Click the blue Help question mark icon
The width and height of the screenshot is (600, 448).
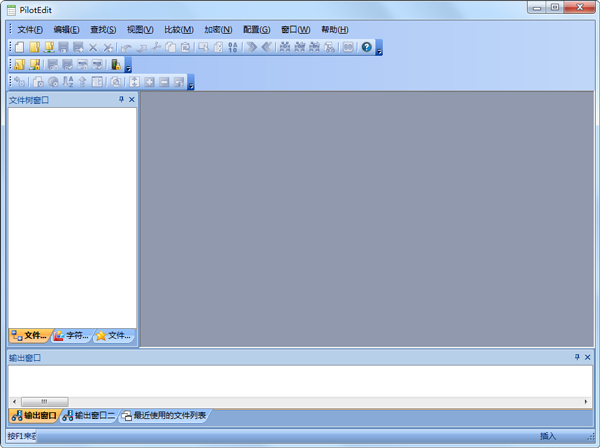tap(367, 47)
